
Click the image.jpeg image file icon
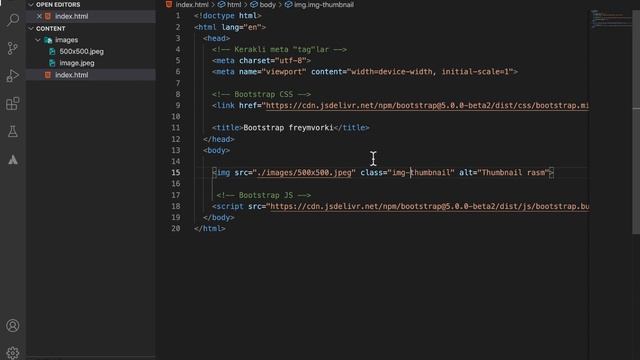tap(52, 63)
